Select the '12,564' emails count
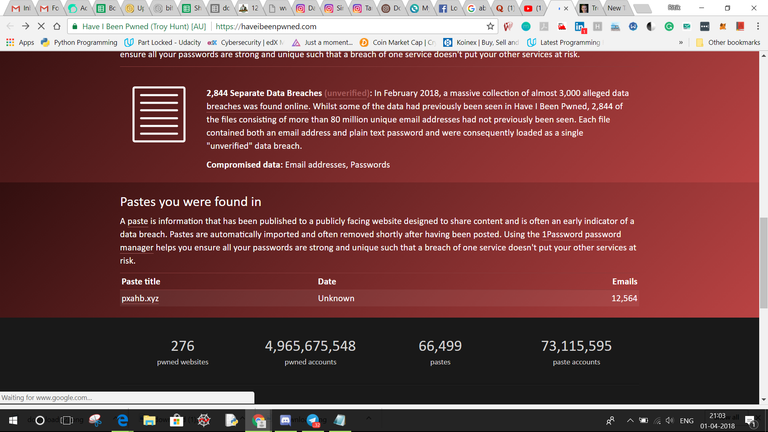The image size is (768, 432). 624,298
